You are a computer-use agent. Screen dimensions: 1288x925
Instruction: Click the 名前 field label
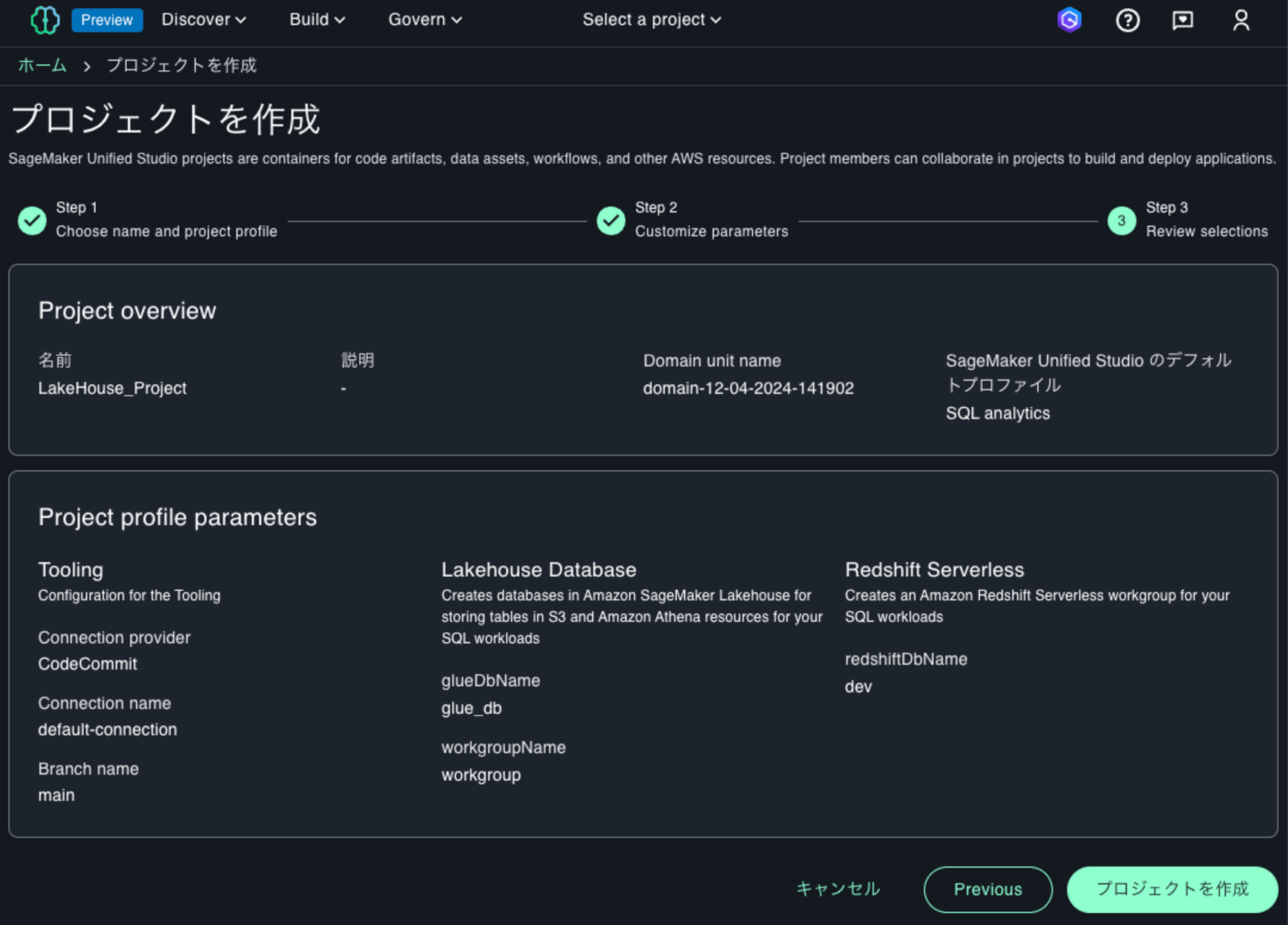tap(55, 360)
